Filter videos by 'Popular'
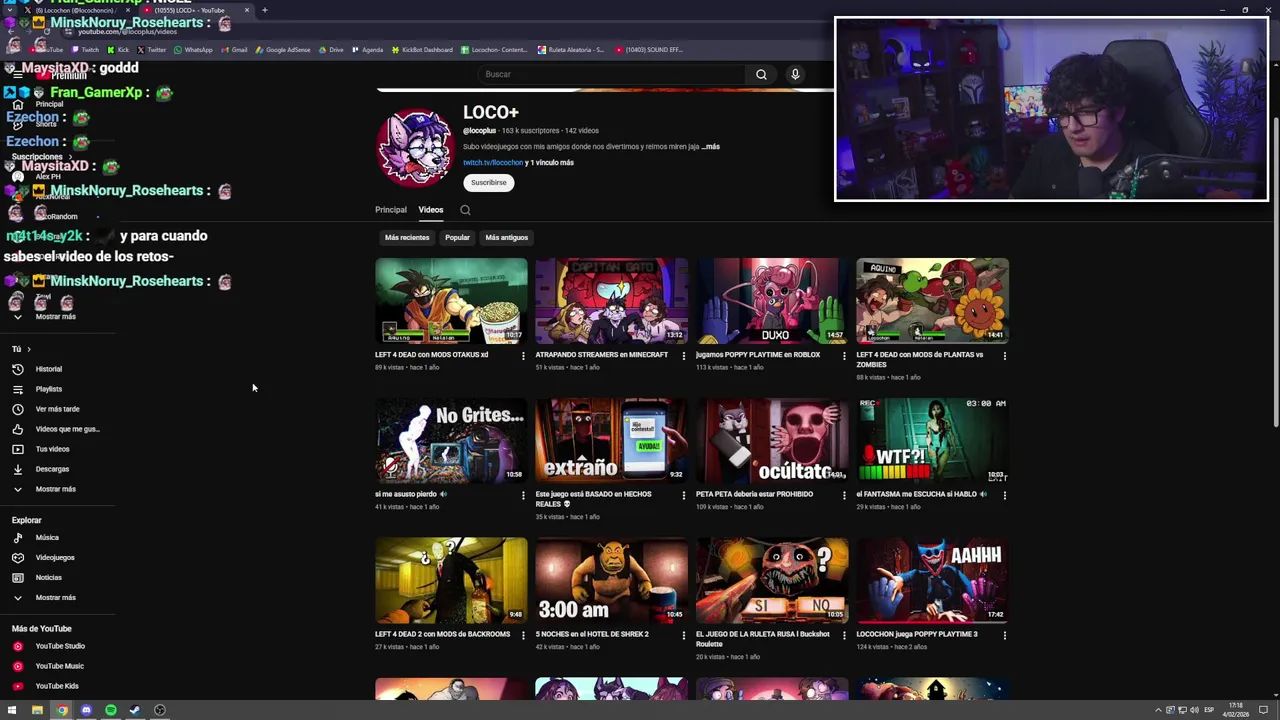Image resolution: width=1280 pixels, height=720 pixels. point(457,238)
